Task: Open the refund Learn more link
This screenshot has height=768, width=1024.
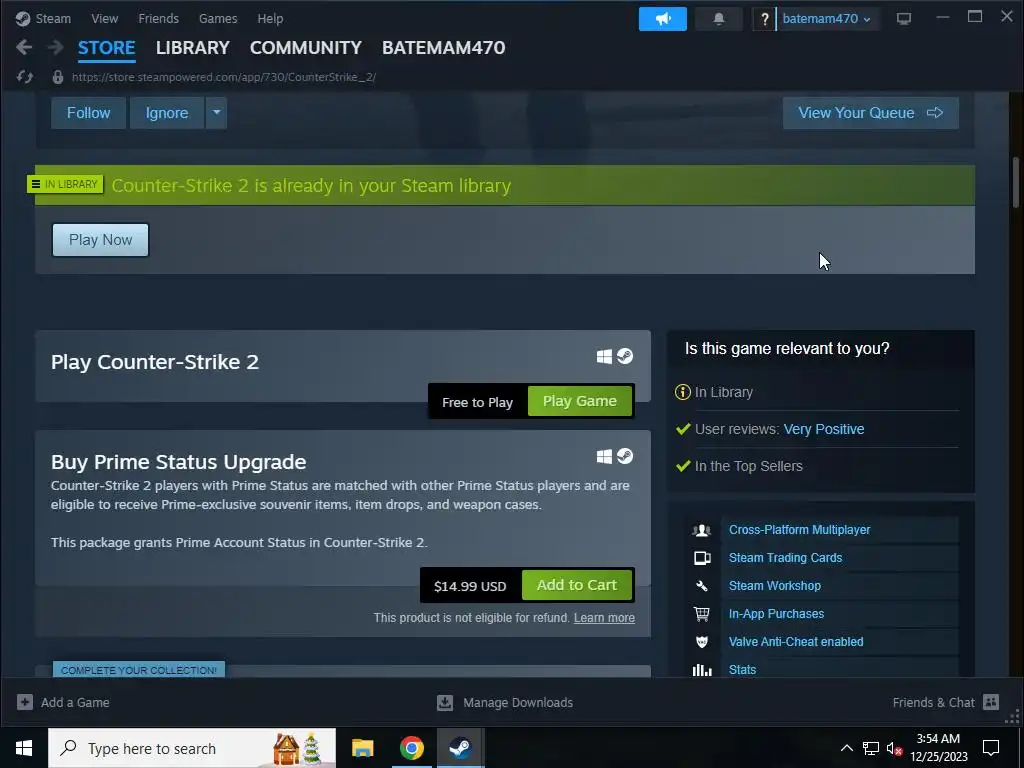Action: tap(604, 618)
